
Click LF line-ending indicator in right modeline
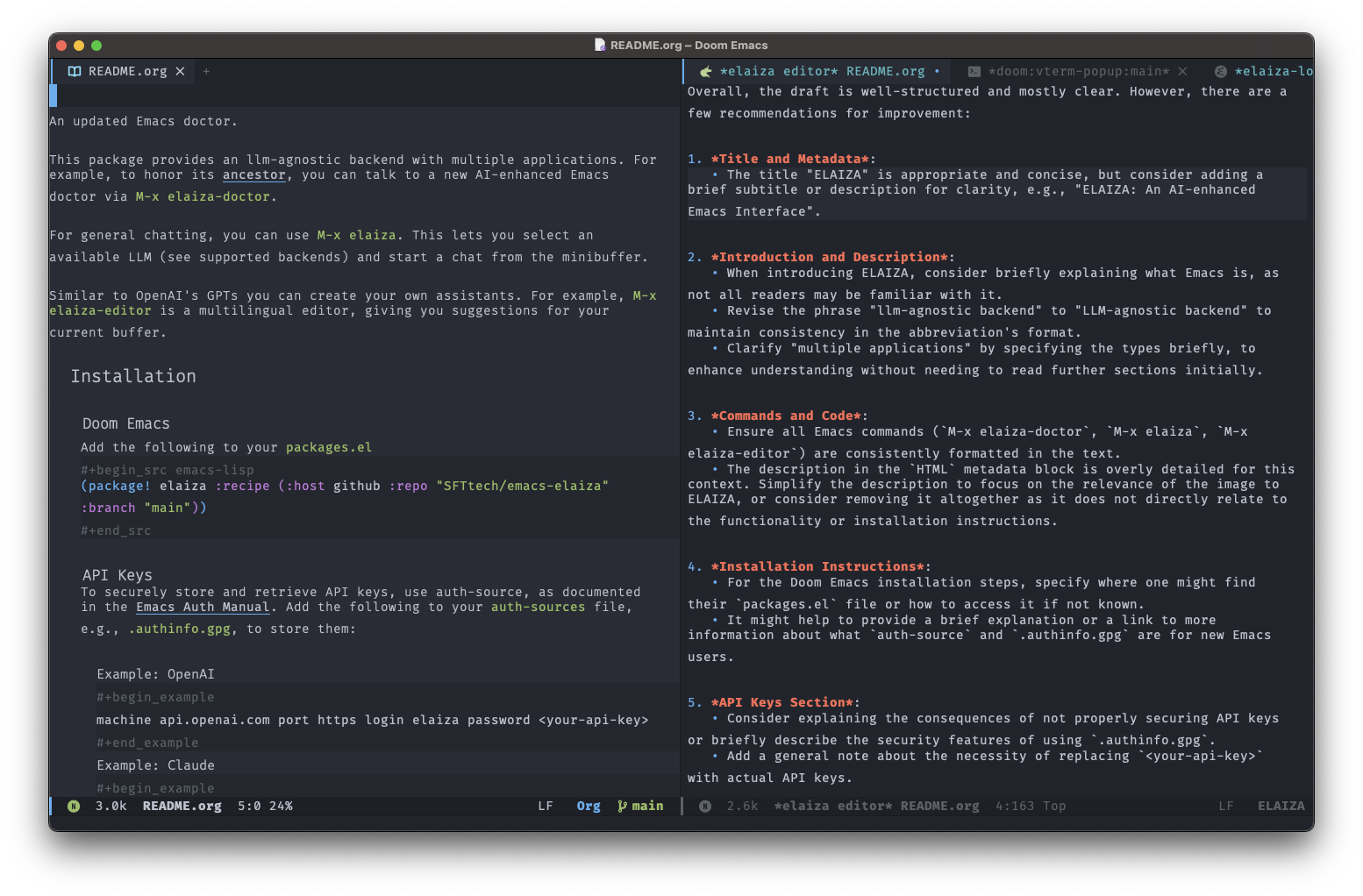(1226, 806)
